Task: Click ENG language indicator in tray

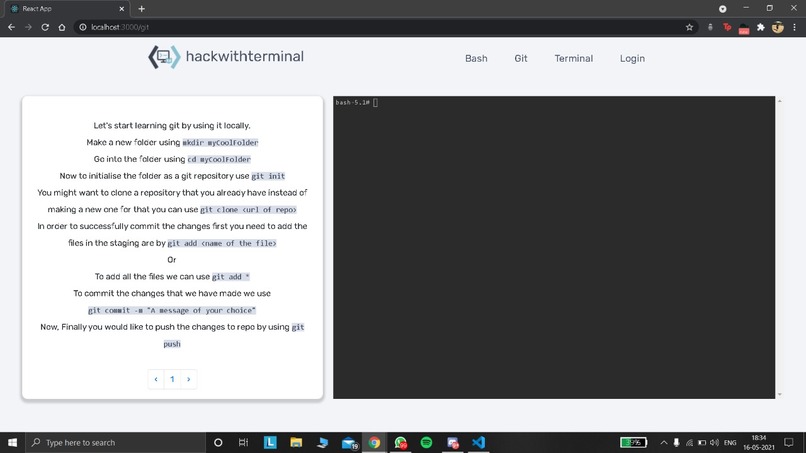Action: click(730, 443)
